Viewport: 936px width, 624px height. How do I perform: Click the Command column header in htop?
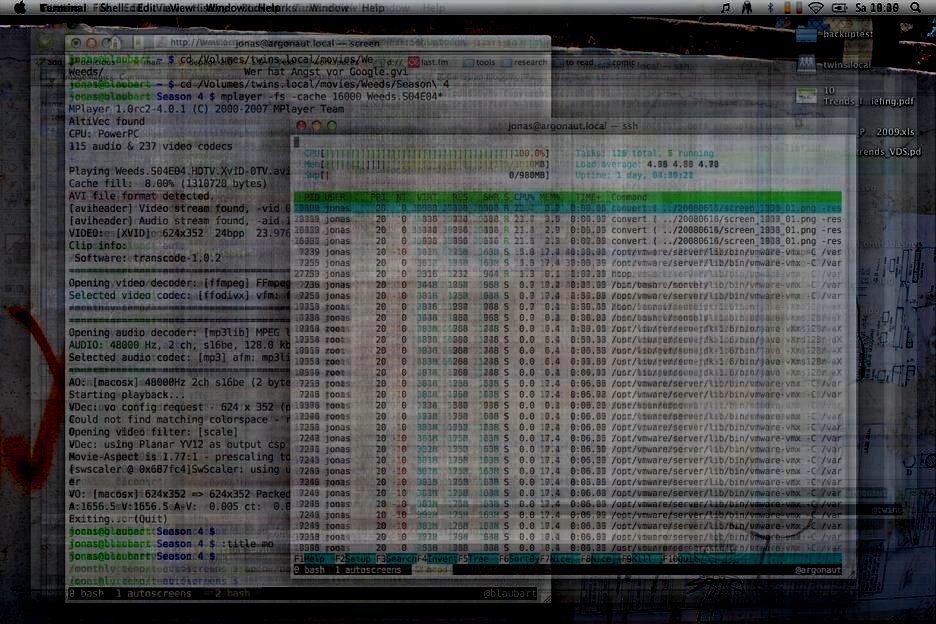[629, 197]
